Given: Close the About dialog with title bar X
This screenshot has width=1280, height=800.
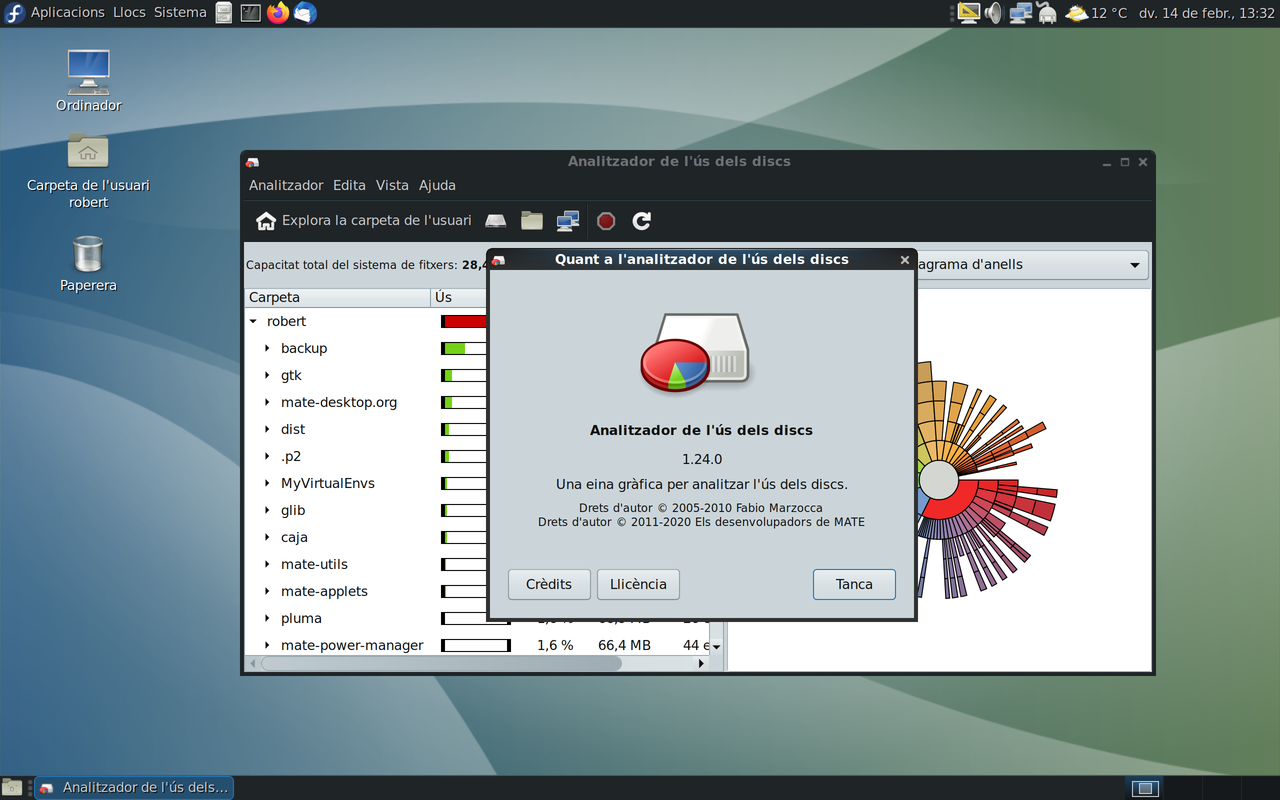Looking at the screenshot, I should [x=905, y=260].
